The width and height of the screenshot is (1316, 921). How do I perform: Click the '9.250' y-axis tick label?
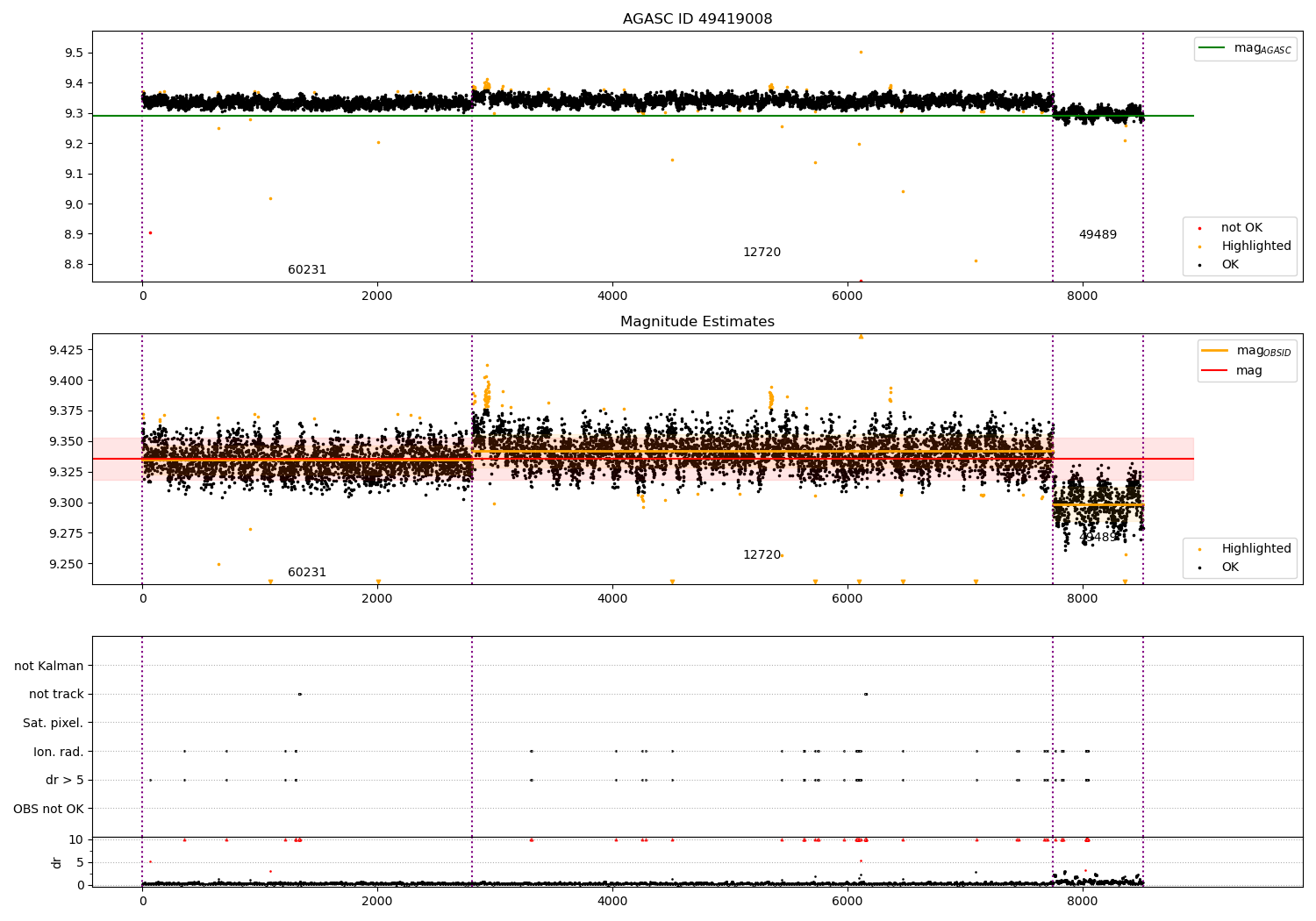67,565
